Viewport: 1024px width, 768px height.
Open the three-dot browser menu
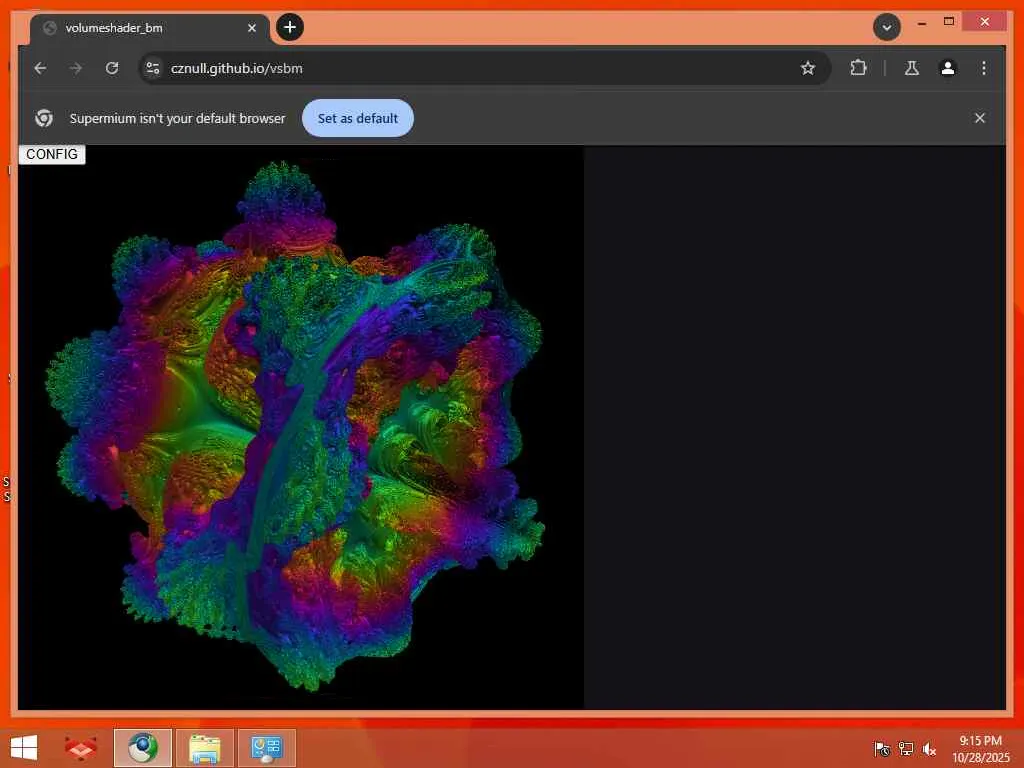pyautogui.click(x=984, y=68)
